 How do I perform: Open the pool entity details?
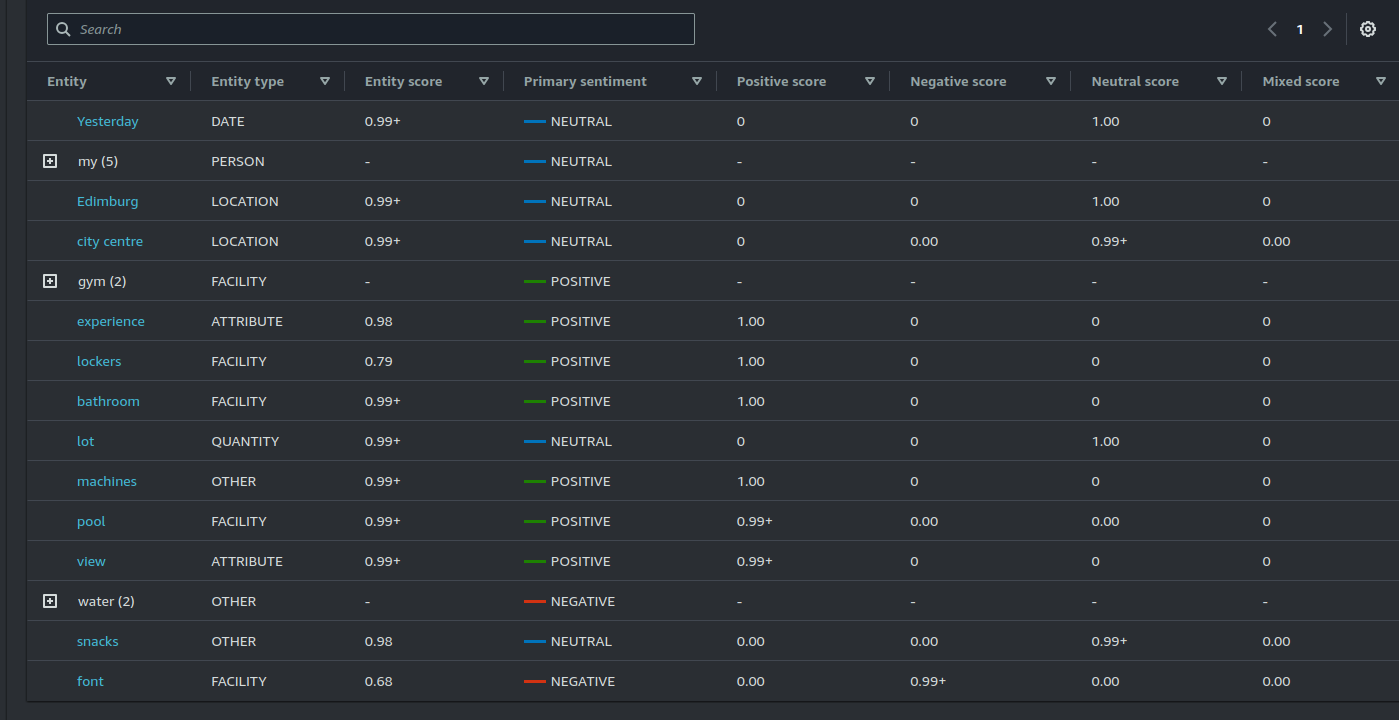pyautogui.click(x=91, y=521)
